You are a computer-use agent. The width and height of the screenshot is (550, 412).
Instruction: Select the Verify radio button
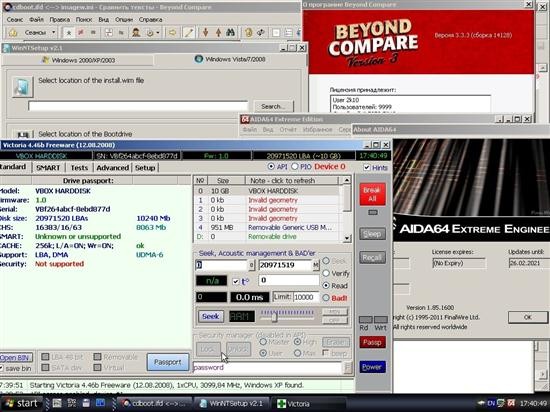pos(326,273)
